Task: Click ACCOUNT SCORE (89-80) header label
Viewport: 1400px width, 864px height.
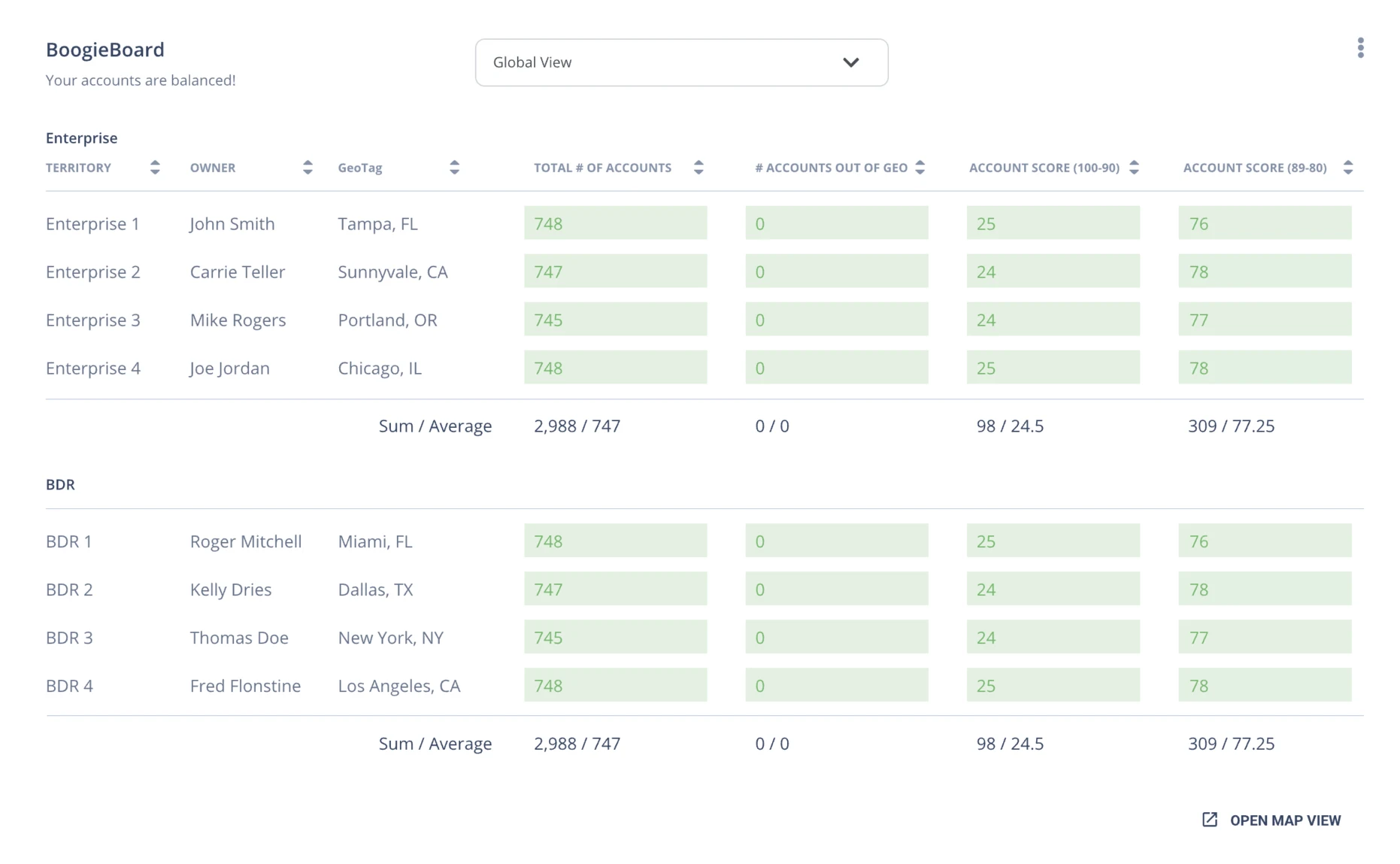Action: pos(1255,168)
